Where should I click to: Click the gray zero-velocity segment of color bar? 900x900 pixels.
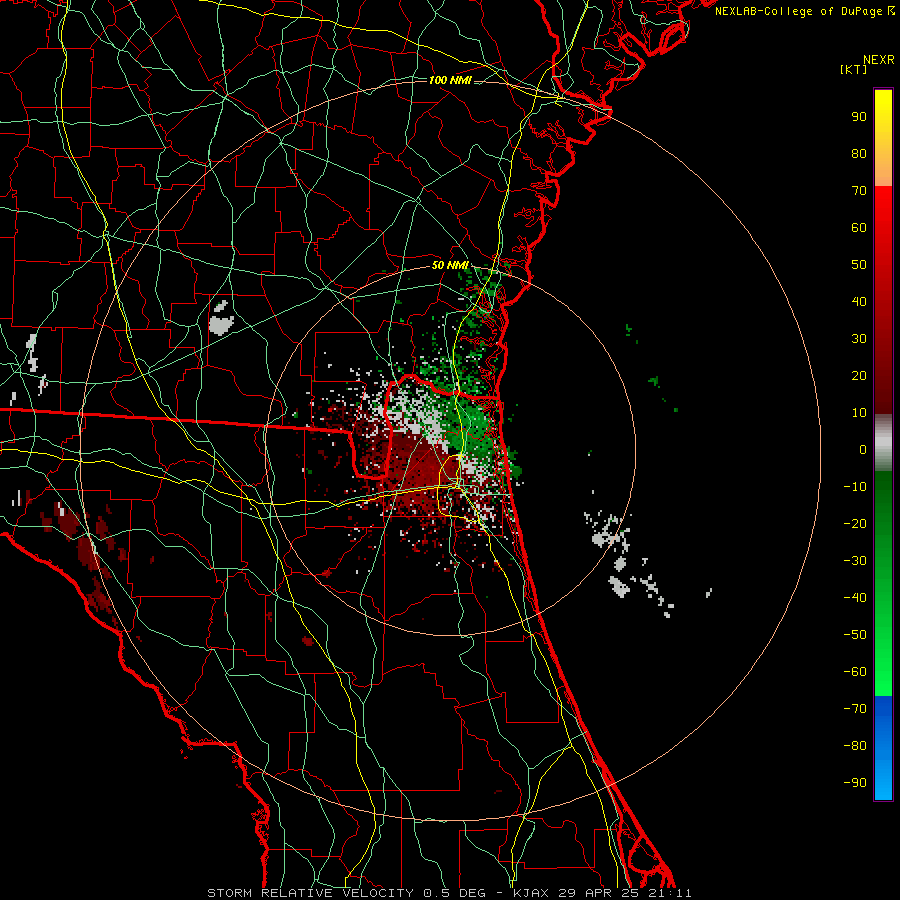(883, 443)
